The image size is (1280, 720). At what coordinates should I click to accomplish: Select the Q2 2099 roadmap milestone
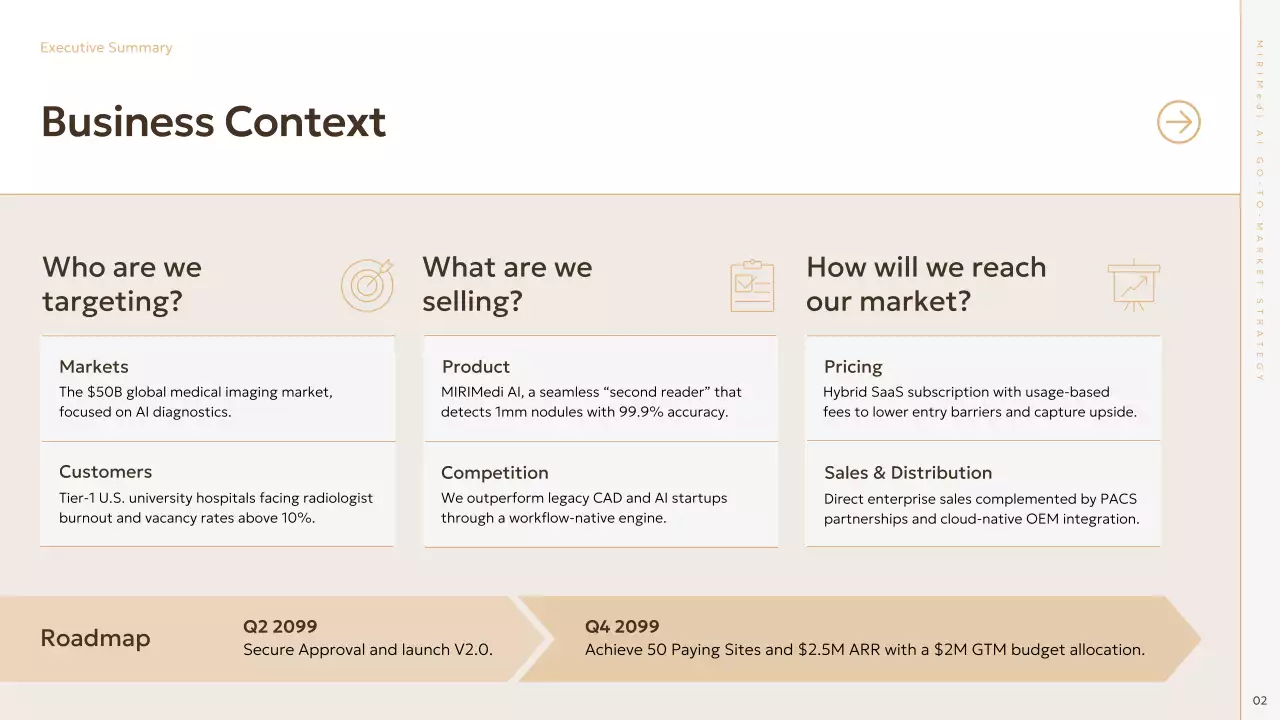point(367,638)
